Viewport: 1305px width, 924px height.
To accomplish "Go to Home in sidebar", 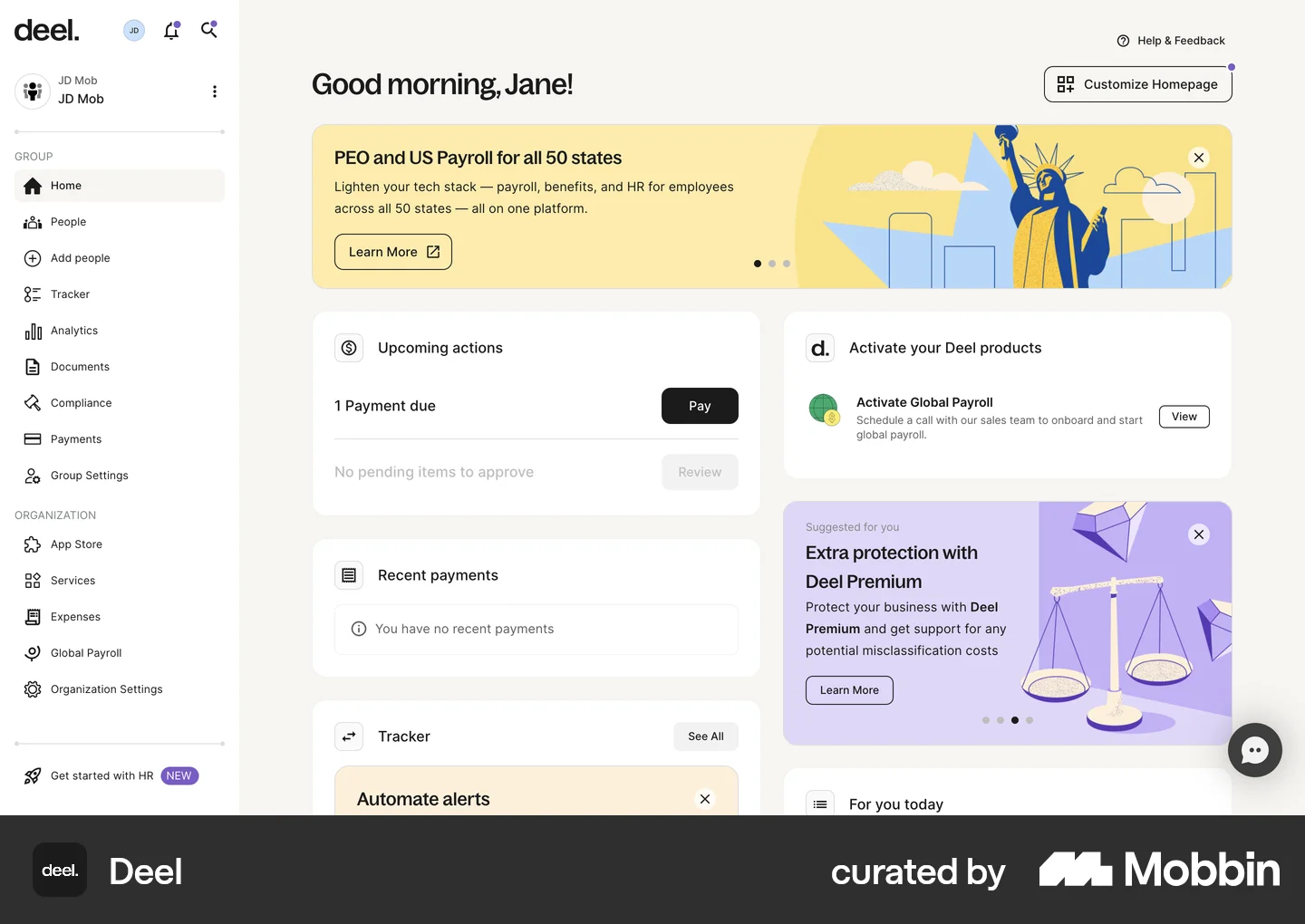I will coord(120,186).
